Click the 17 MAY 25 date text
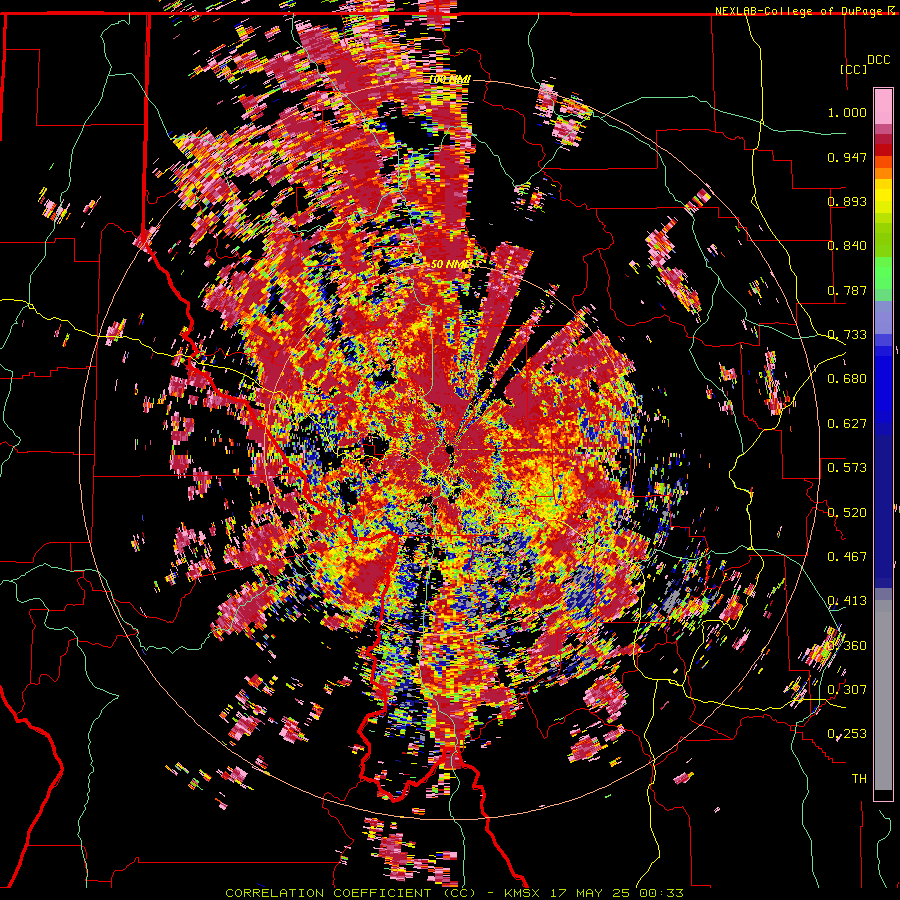The width and height of the screenshot is (900, 900). 588,893
